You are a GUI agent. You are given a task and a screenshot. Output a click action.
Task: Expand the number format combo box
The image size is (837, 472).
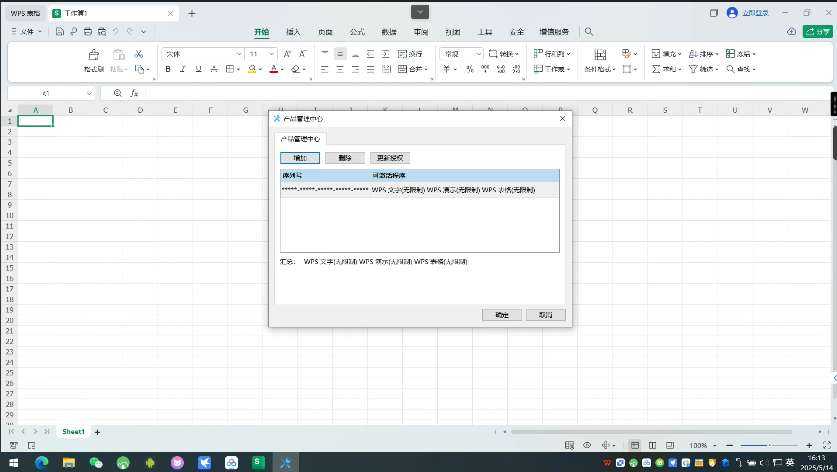(x=478, y=54)
